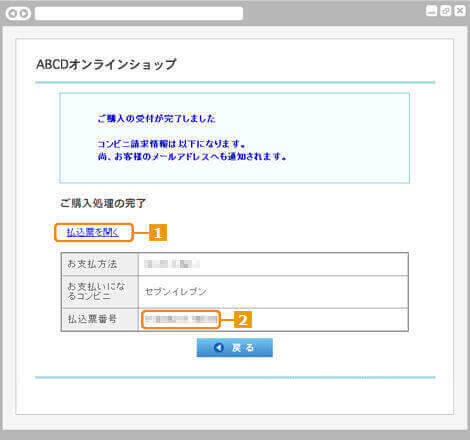The image size is (470, 440).
Task: Click the ご購入の受付が完了しました message
Action: [x=156, y=118]
